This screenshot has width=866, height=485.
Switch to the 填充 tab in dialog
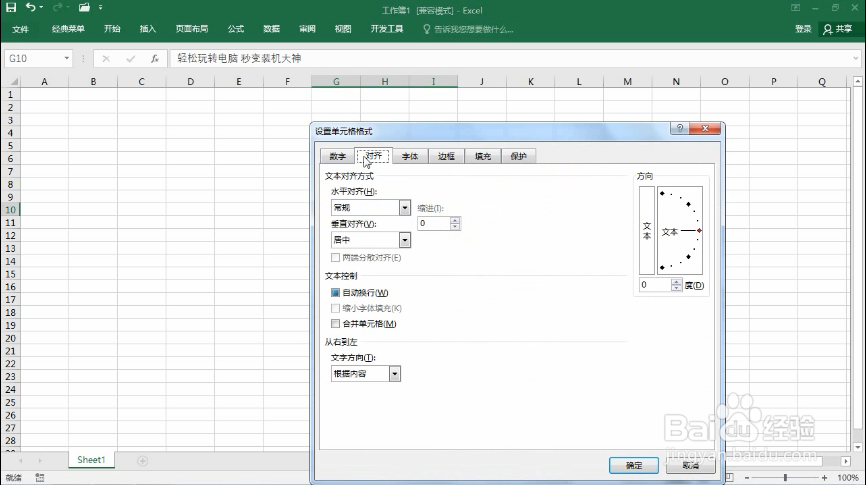[x=483, y=156]
